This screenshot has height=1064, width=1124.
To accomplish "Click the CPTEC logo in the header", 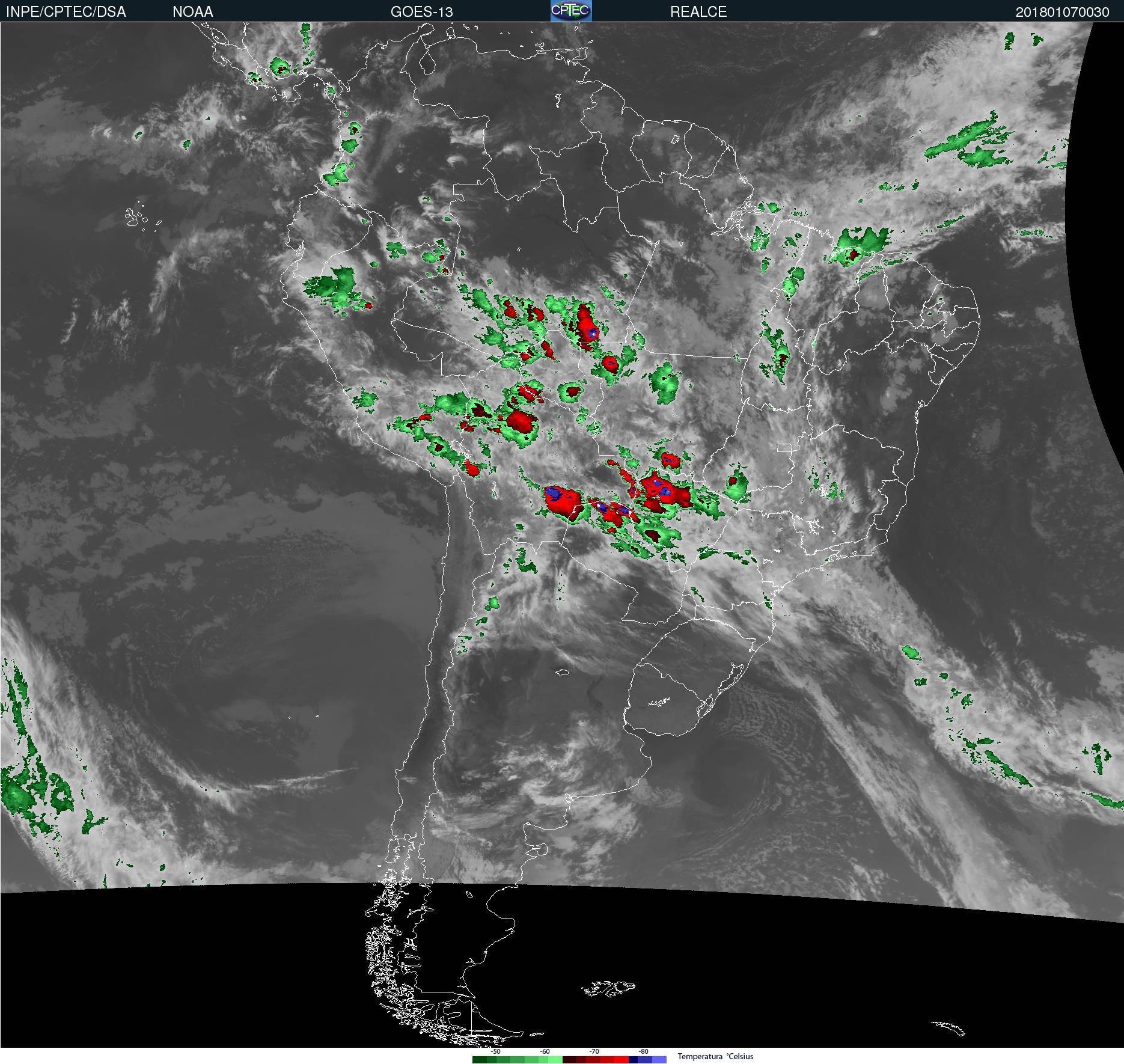I will (571, 11).
